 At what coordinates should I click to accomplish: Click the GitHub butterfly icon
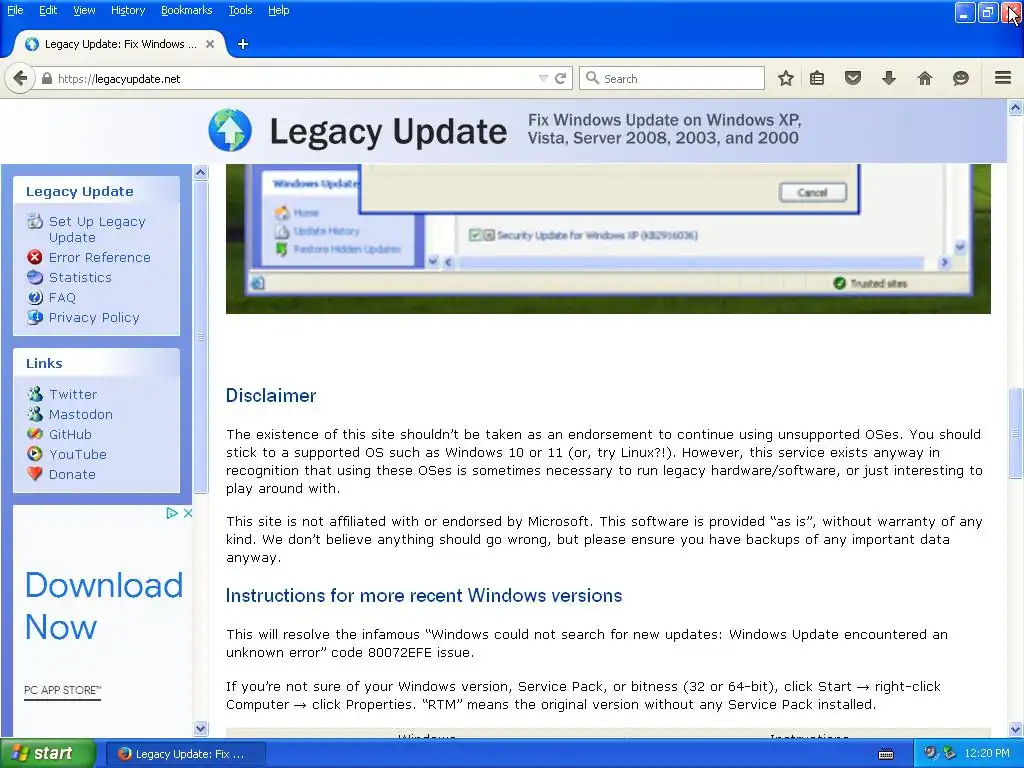click(35, 434)
